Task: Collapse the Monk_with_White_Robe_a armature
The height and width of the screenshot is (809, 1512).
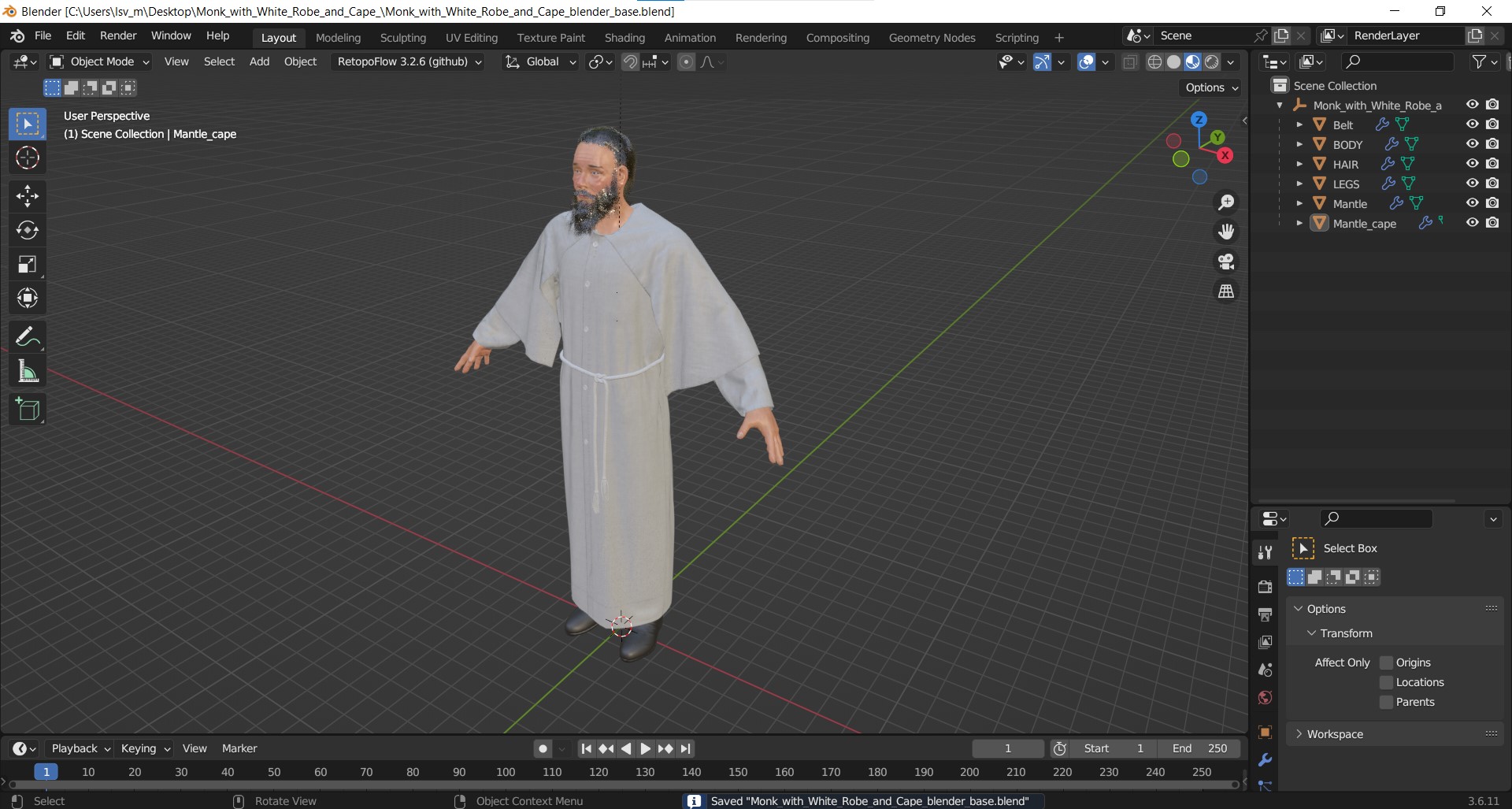Action: (x=1280, y=105)
